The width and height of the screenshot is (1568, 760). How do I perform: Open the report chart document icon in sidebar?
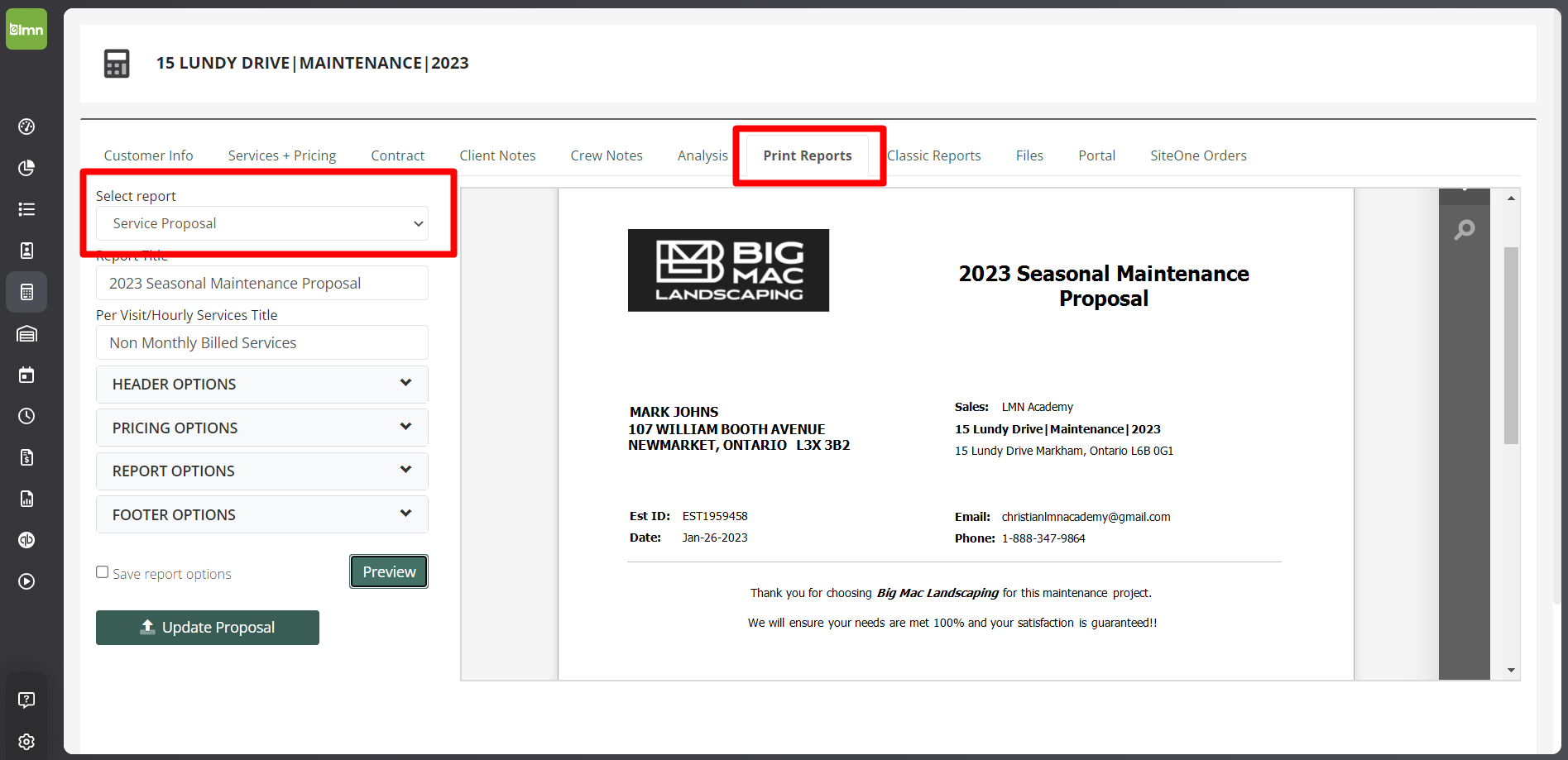tap(26, 499)
